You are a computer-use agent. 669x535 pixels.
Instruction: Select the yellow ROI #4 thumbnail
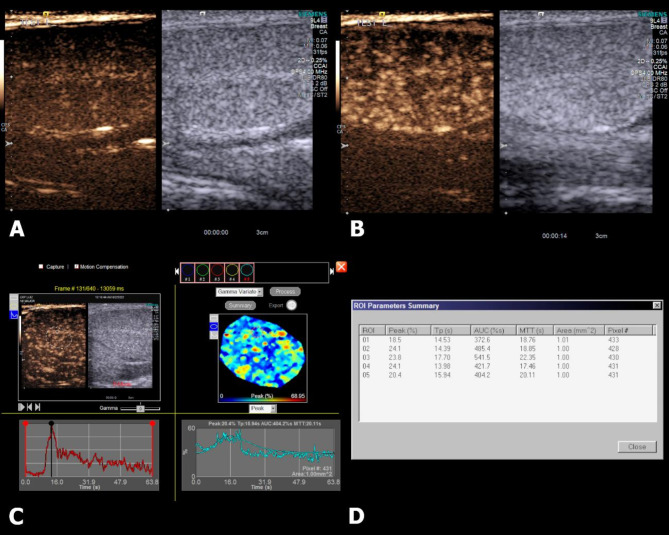coord(232,273)
